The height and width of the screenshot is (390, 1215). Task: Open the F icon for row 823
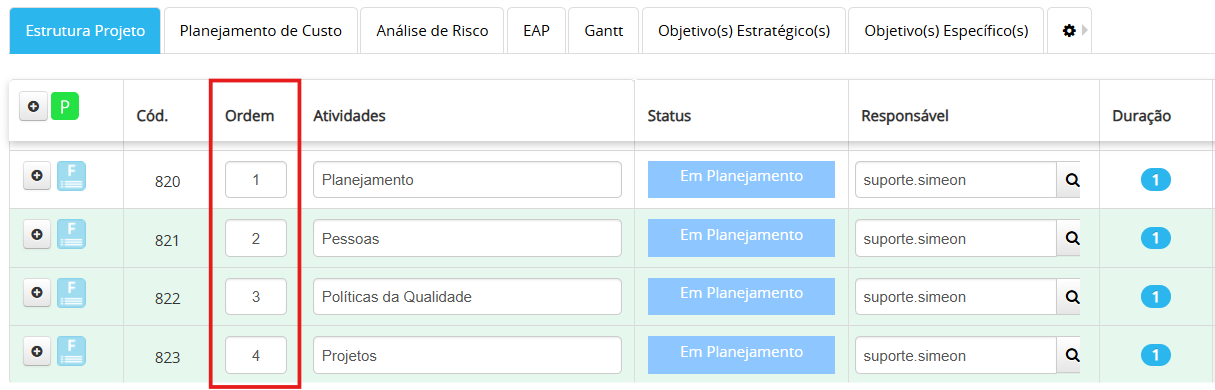coord(71,351)
